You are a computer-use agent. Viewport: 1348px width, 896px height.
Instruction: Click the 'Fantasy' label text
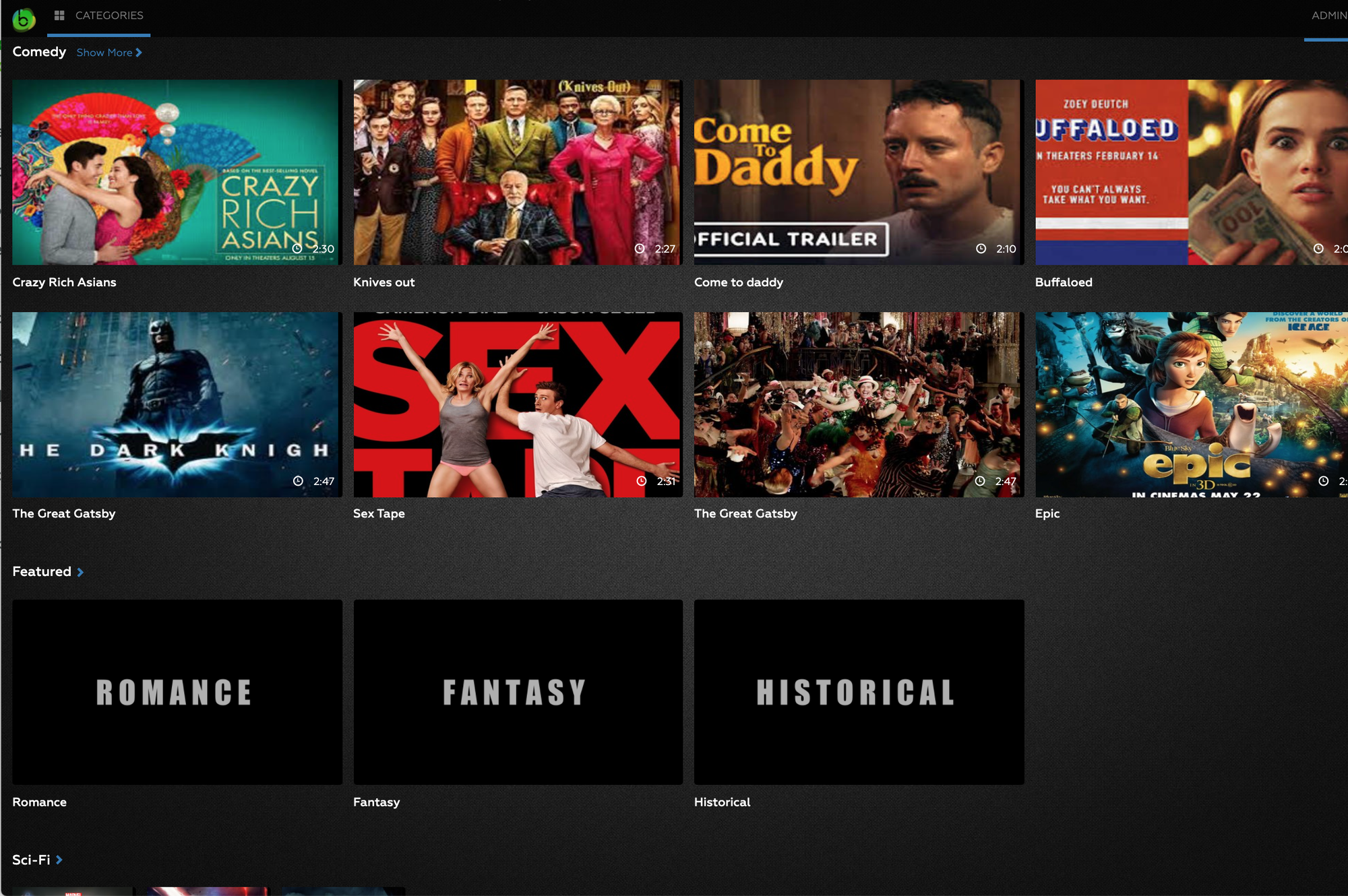[376, 802]
